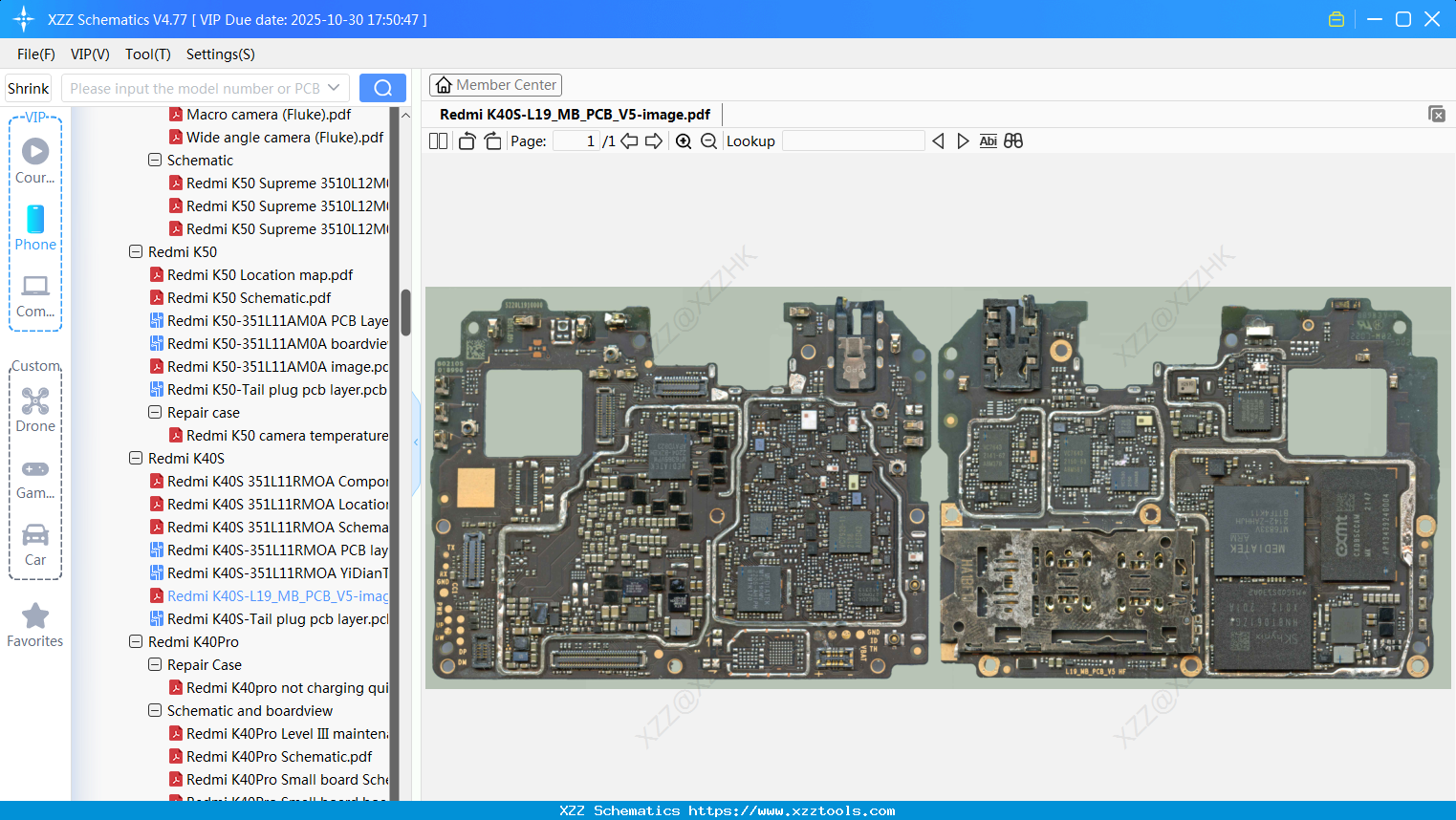Collapse the Redmi K50 tree node

(x=135, y=251)
